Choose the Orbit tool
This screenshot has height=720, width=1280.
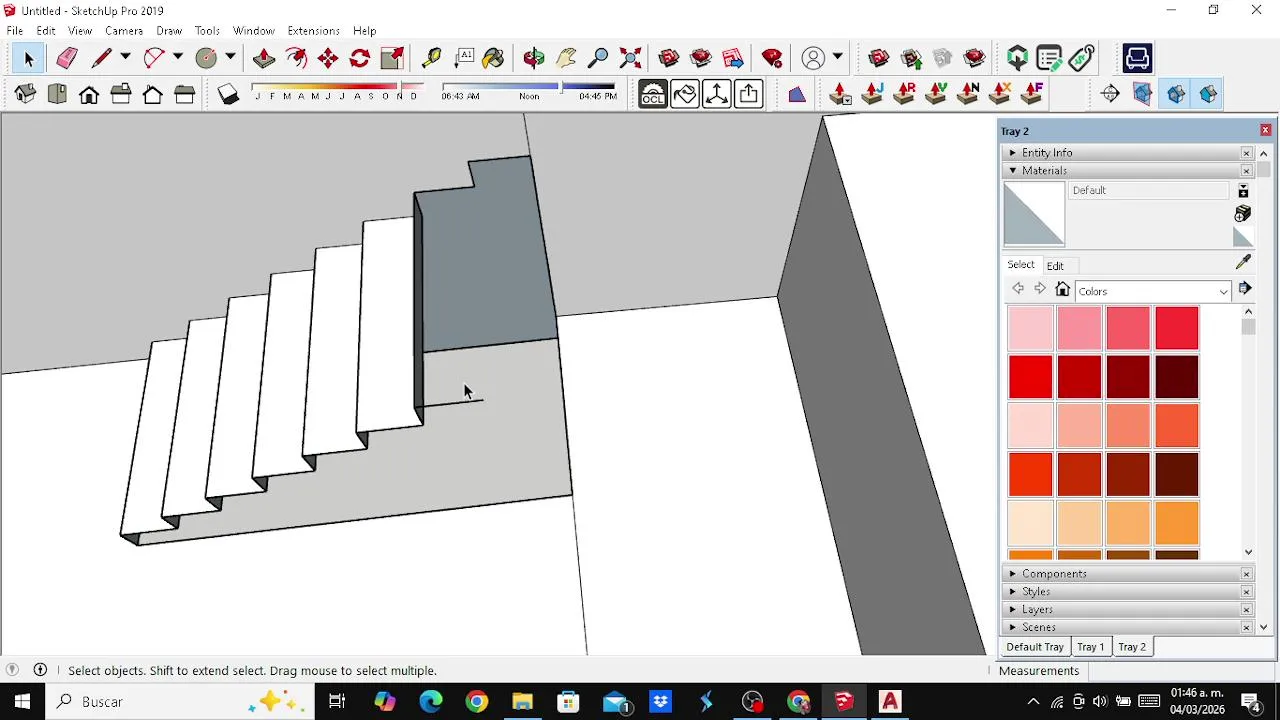[534, 59]
